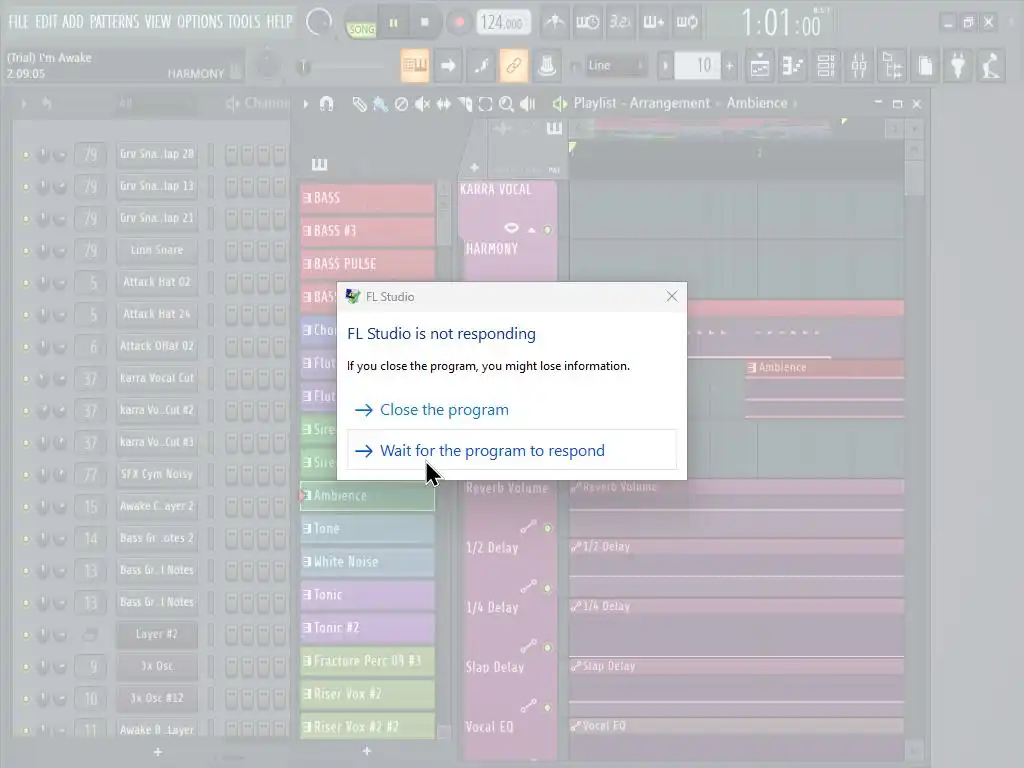Toggle step editing mode icon
The image size is (1024, 768).
(x=481, y=65)
